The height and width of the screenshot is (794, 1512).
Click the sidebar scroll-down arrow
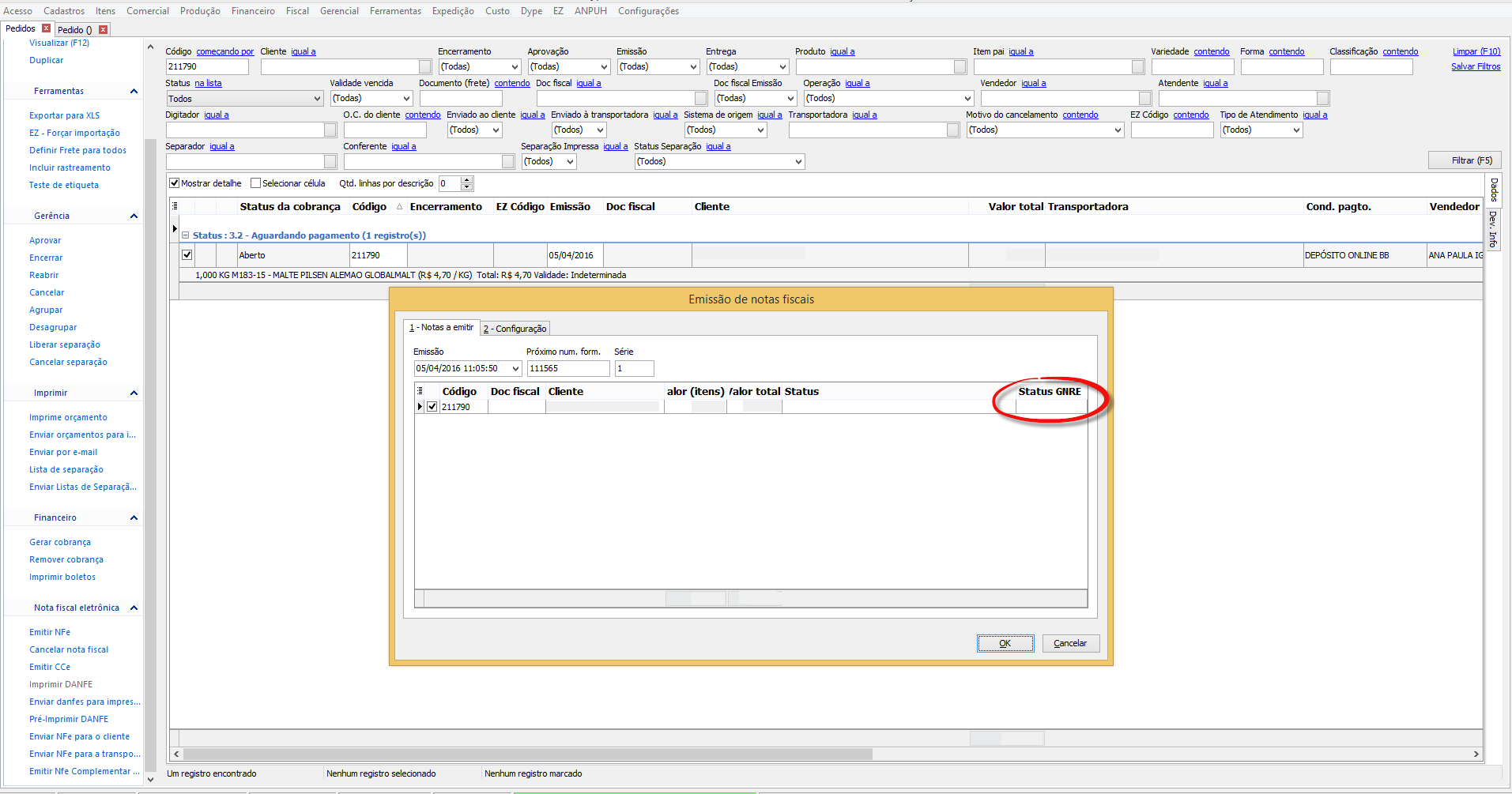point(150,780)
